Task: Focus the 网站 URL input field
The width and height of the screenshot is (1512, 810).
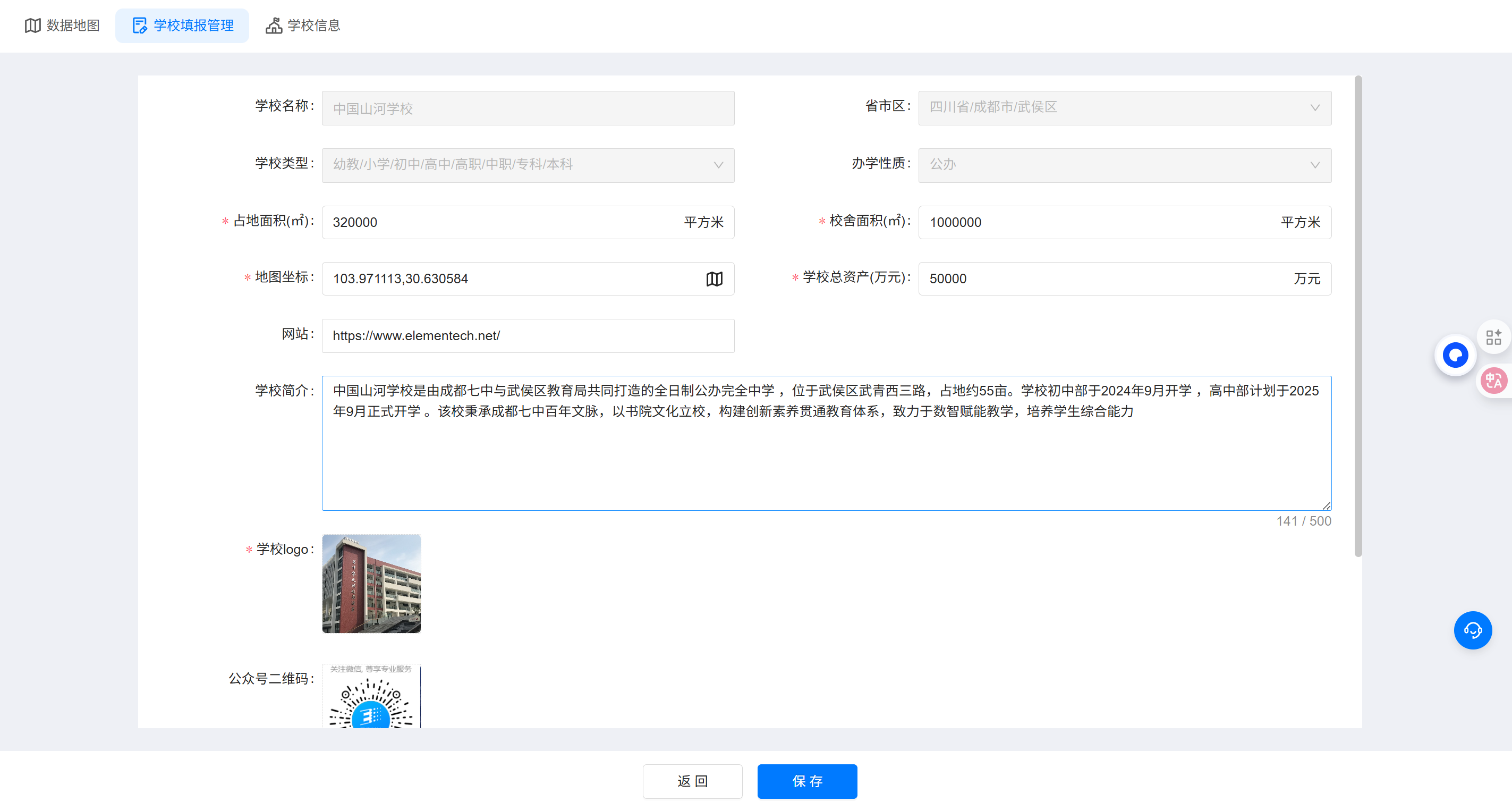Action: [x=527, y=335]
